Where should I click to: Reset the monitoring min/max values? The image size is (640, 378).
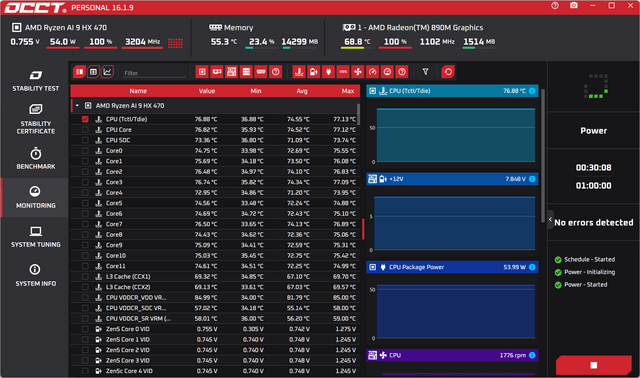pos(448,72)
